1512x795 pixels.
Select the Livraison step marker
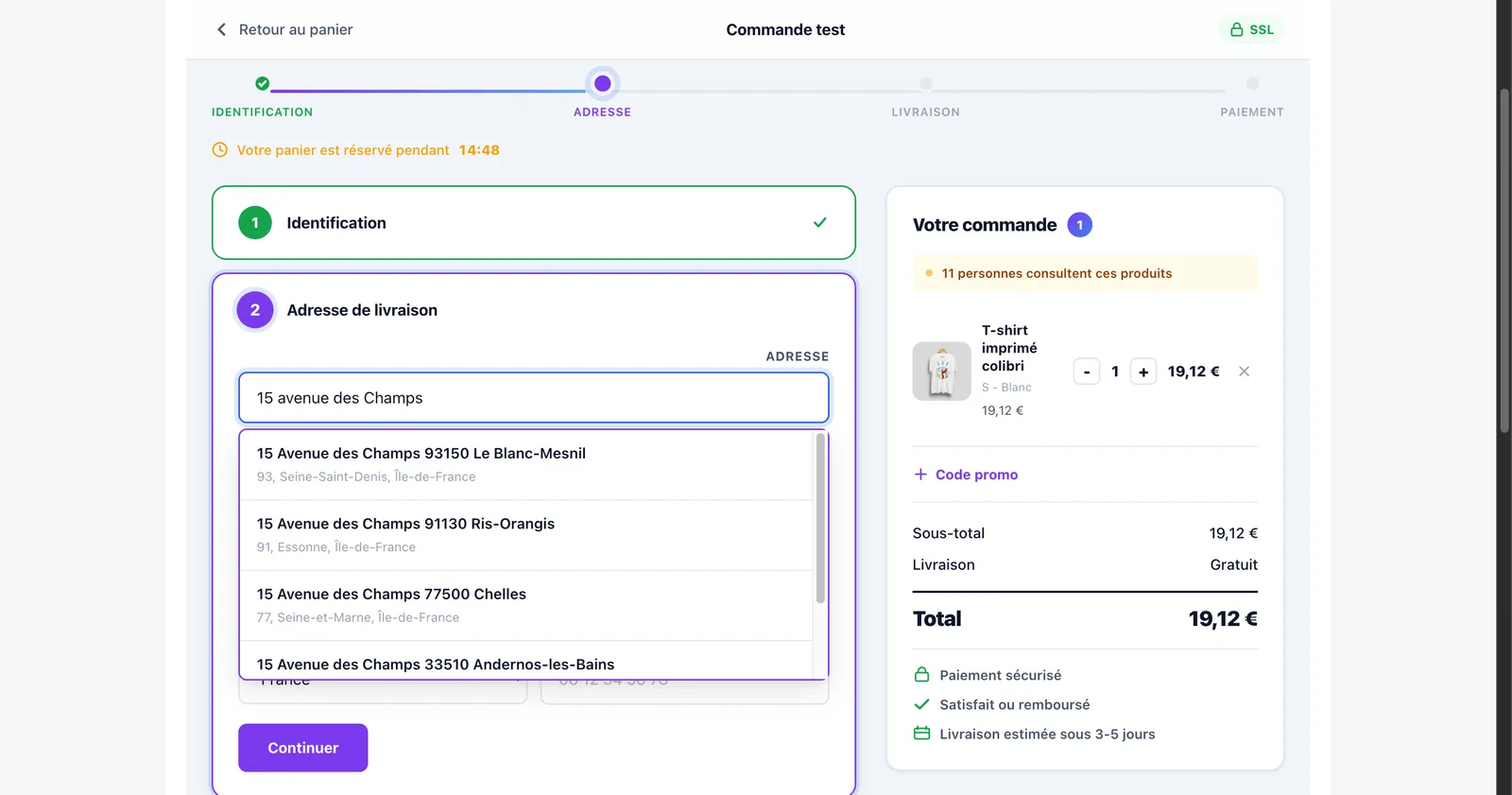pos(926,84)
